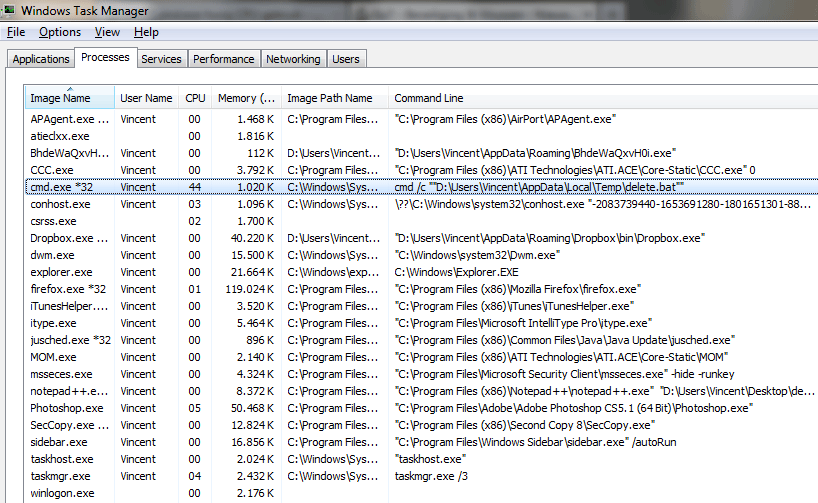The width and height of the screenshot is (818, 503).
Task: Click the delete.bat command line text
Action: [x=539, y=187]
